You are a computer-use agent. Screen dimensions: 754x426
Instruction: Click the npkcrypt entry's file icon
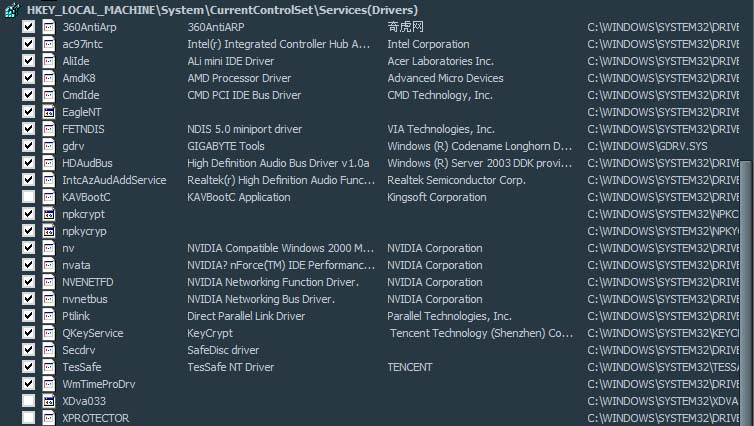tap(48, 214)
